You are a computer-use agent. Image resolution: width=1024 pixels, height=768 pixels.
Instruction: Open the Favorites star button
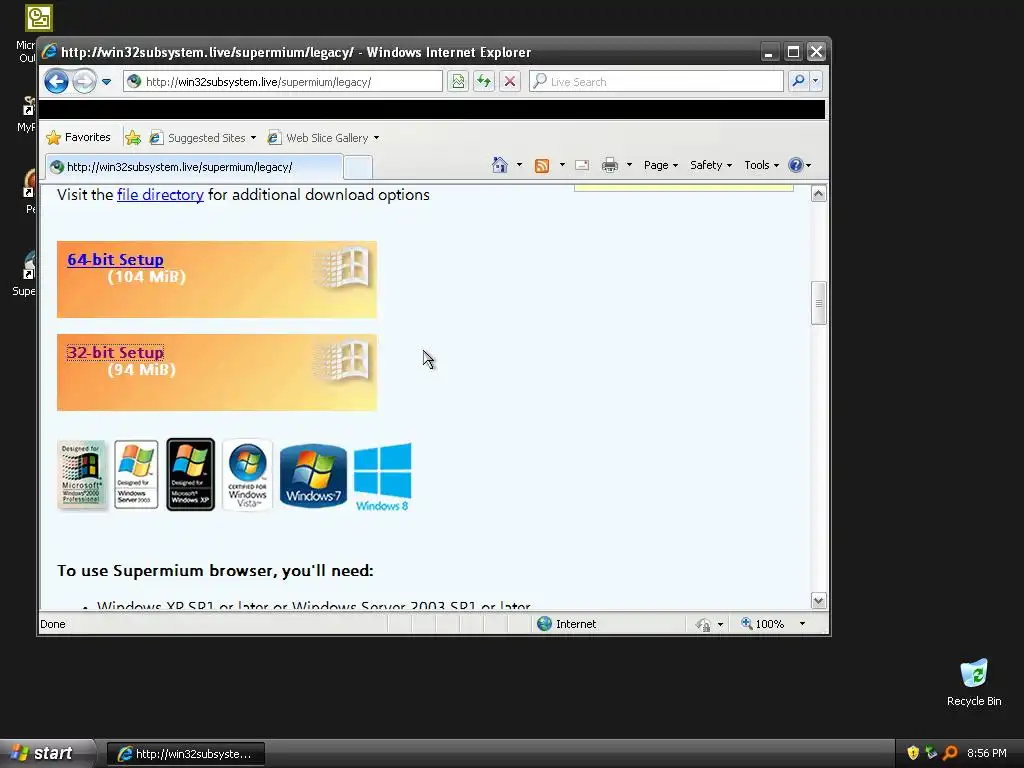click(x=78, y=137)
